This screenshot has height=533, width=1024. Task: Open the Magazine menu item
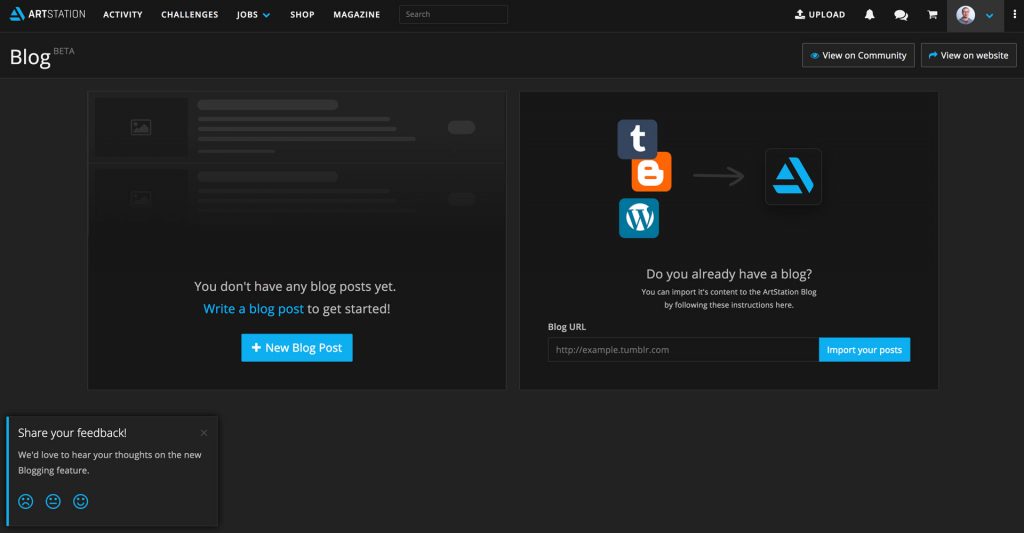tap(357, 14)
